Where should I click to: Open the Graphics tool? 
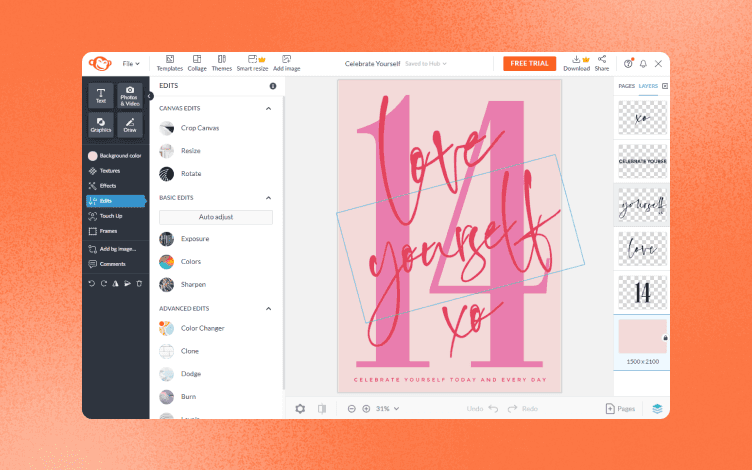point(101,125)
